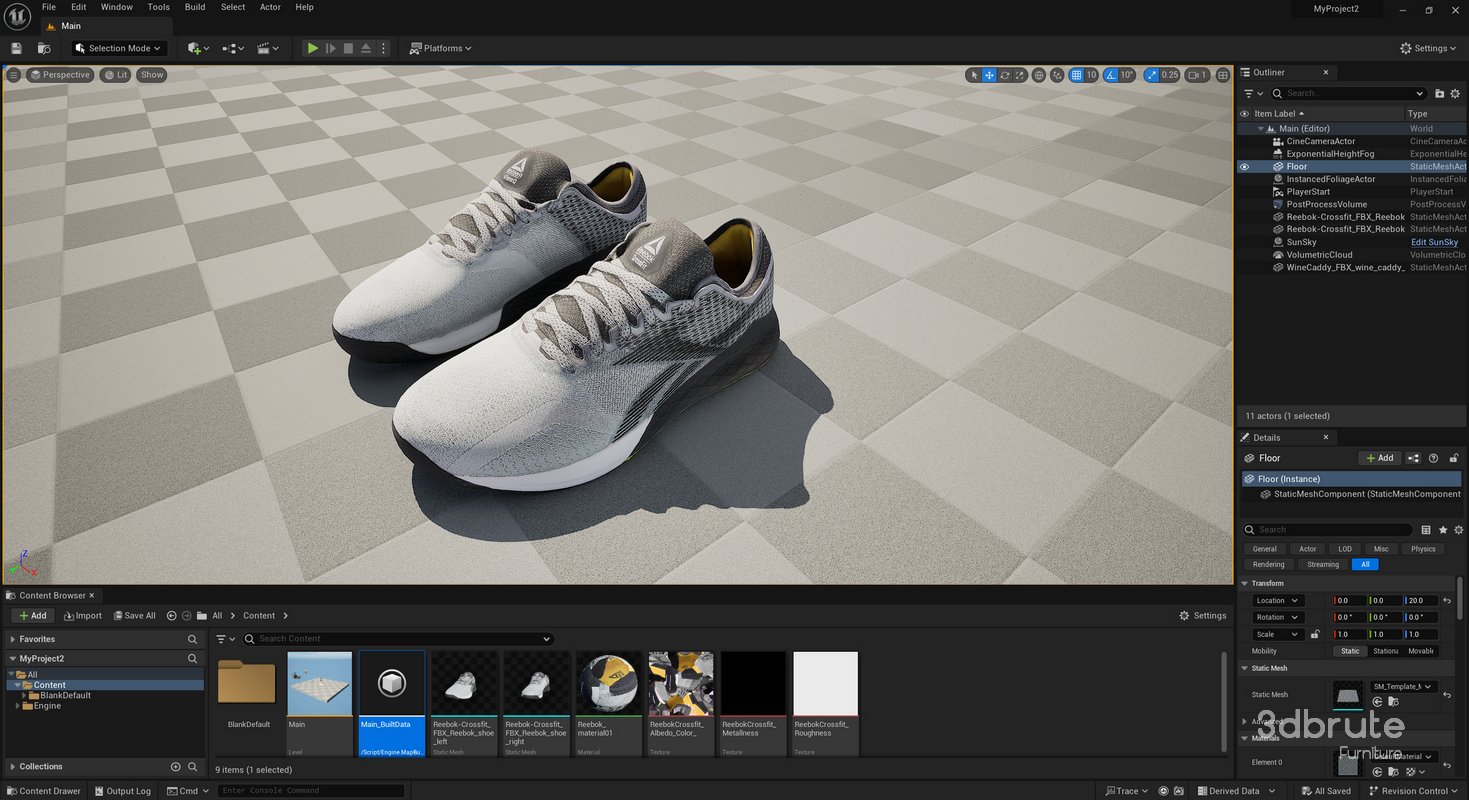Select the rotate transform gizmo tool
1469x800 pixels.
[1005, 75]
